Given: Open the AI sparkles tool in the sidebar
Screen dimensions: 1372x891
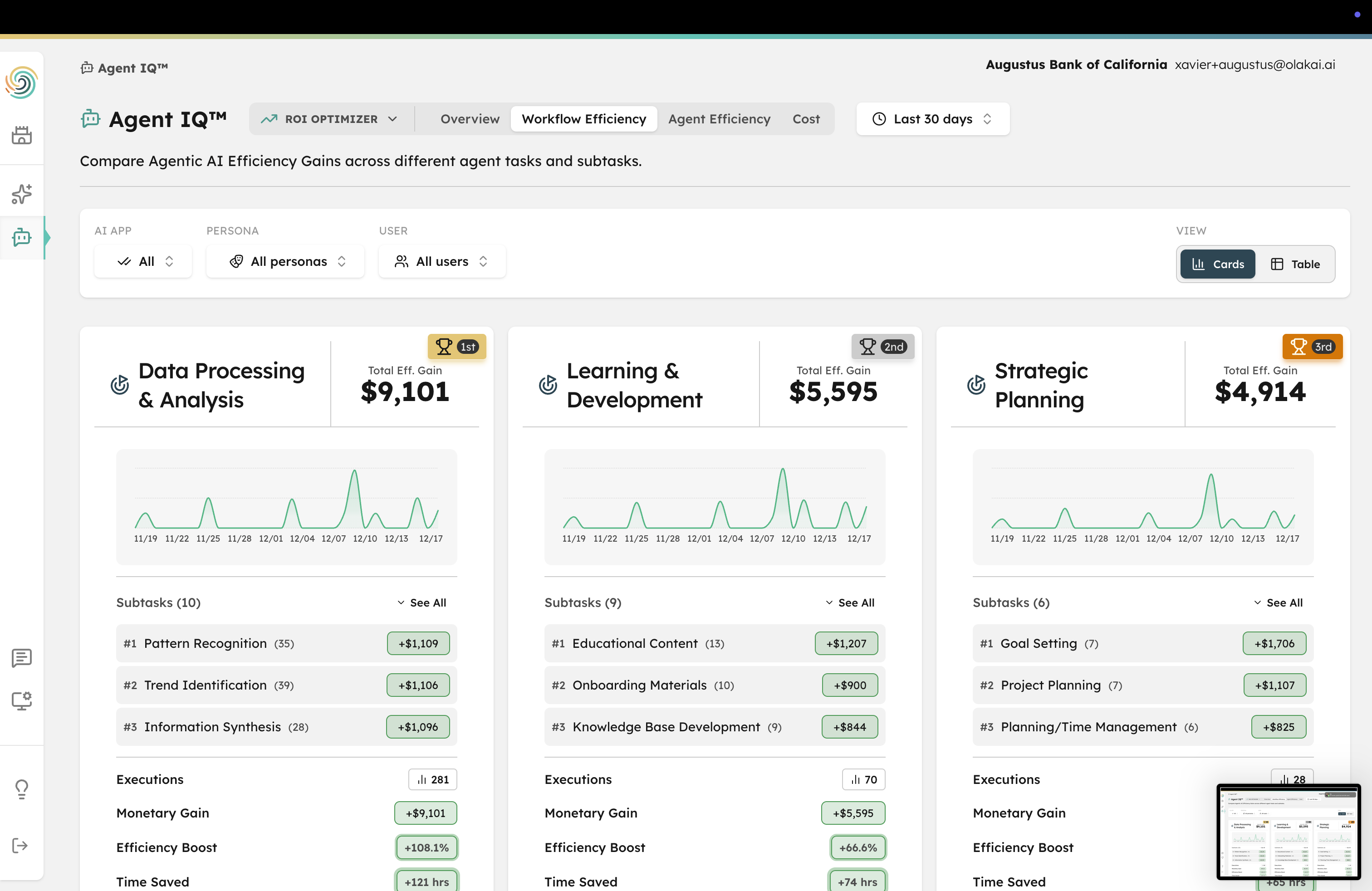Looking at the screenshot, I should (22, 194).
